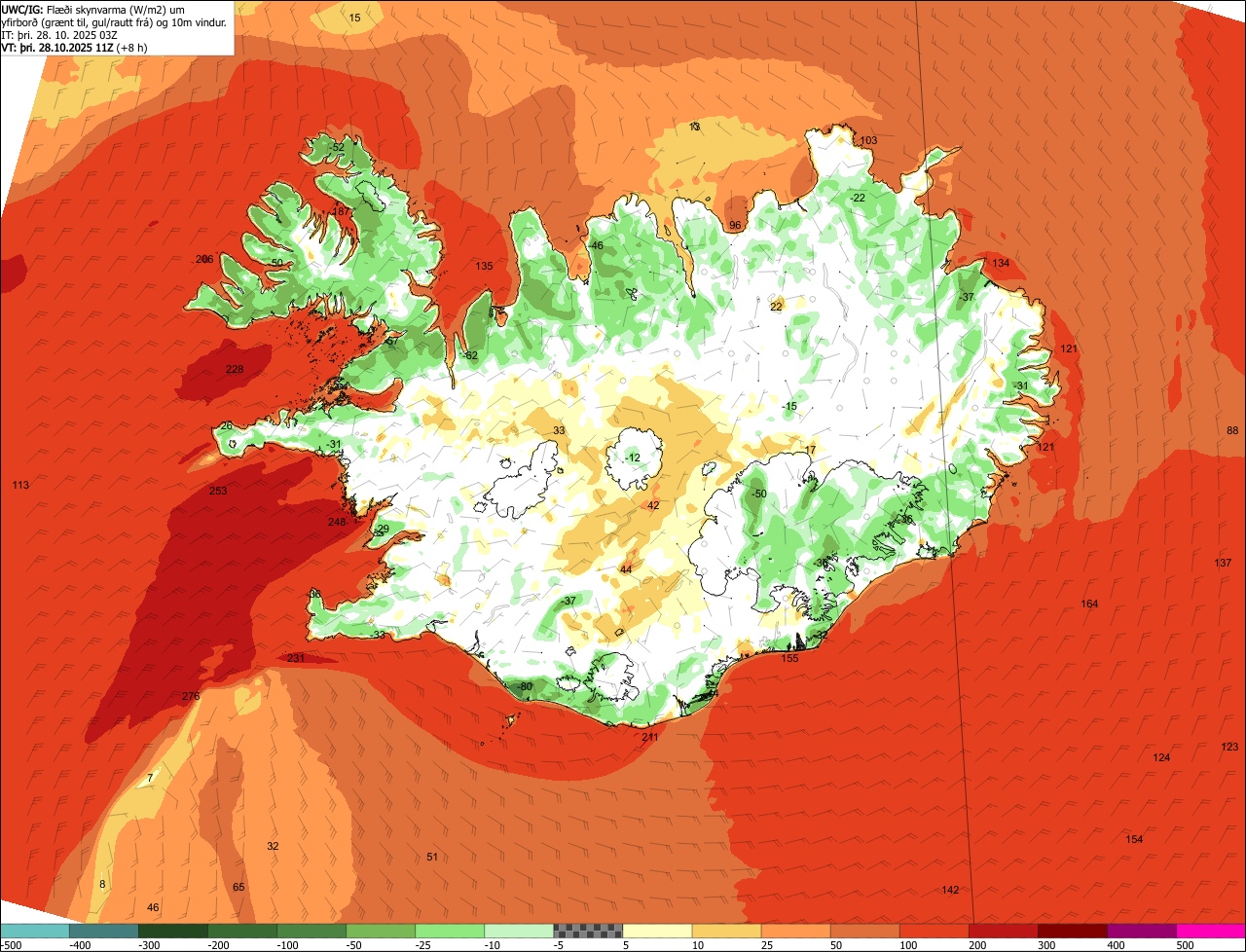Click the value 124 in the eastern sea
This screenshot has width=1246, height=952.
click(1161, 757)
